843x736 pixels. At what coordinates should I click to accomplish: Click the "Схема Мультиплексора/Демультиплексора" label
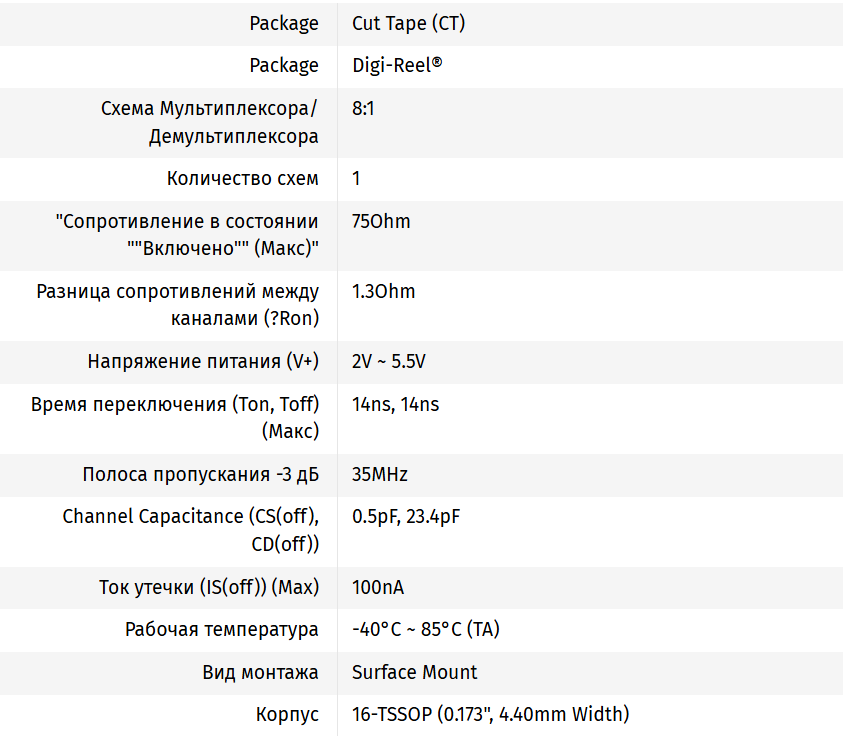[x=210, y=122]
